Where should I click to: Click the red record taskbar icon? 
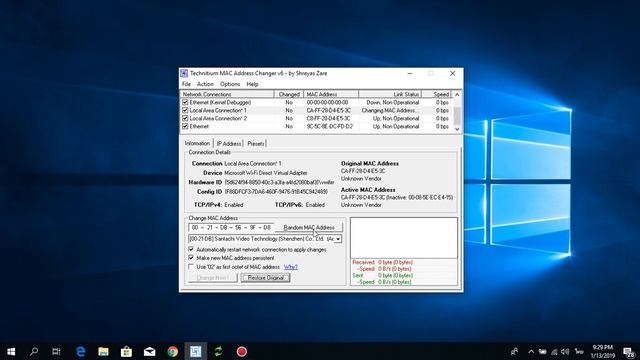(x=242, y=351)
